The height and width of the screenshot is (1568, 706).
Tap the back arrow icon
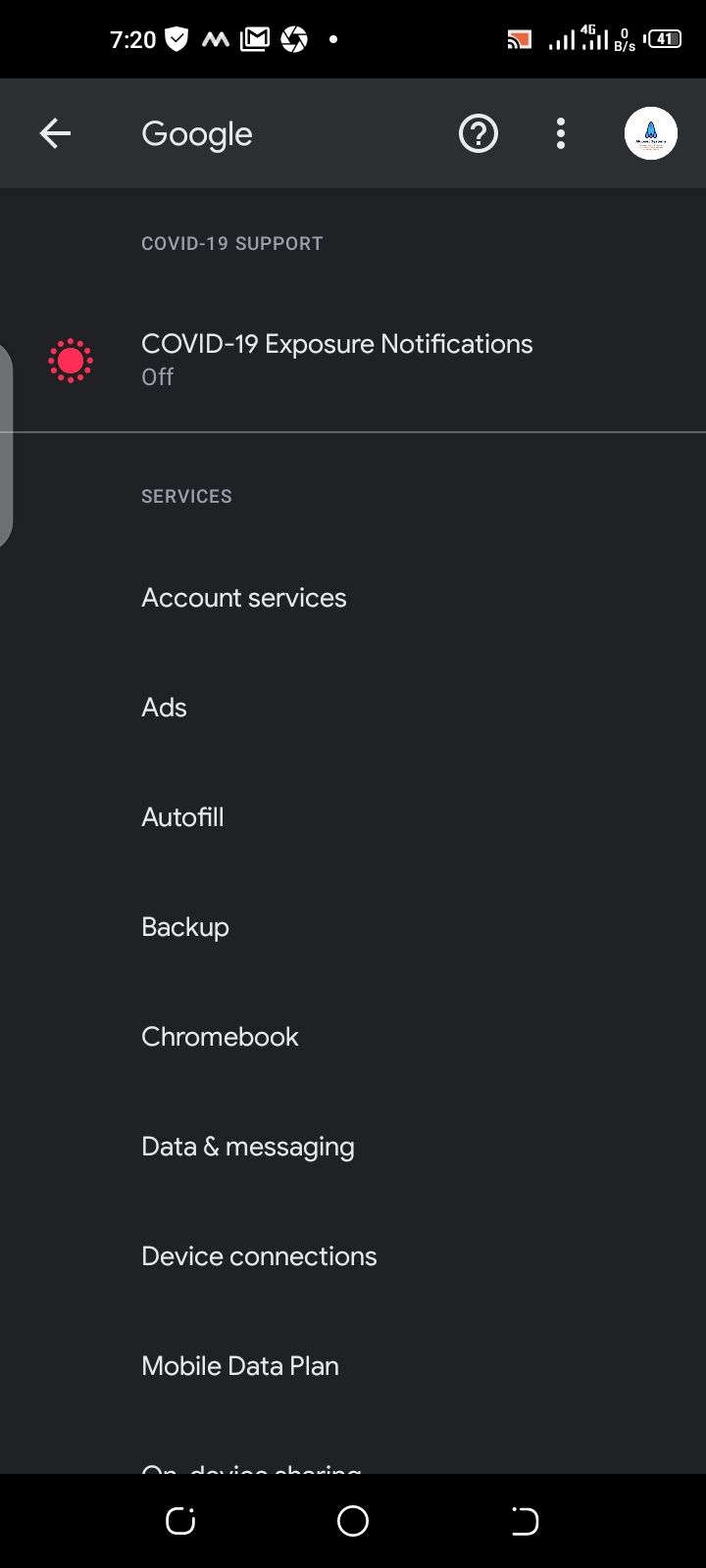click(x=55, y=133)
